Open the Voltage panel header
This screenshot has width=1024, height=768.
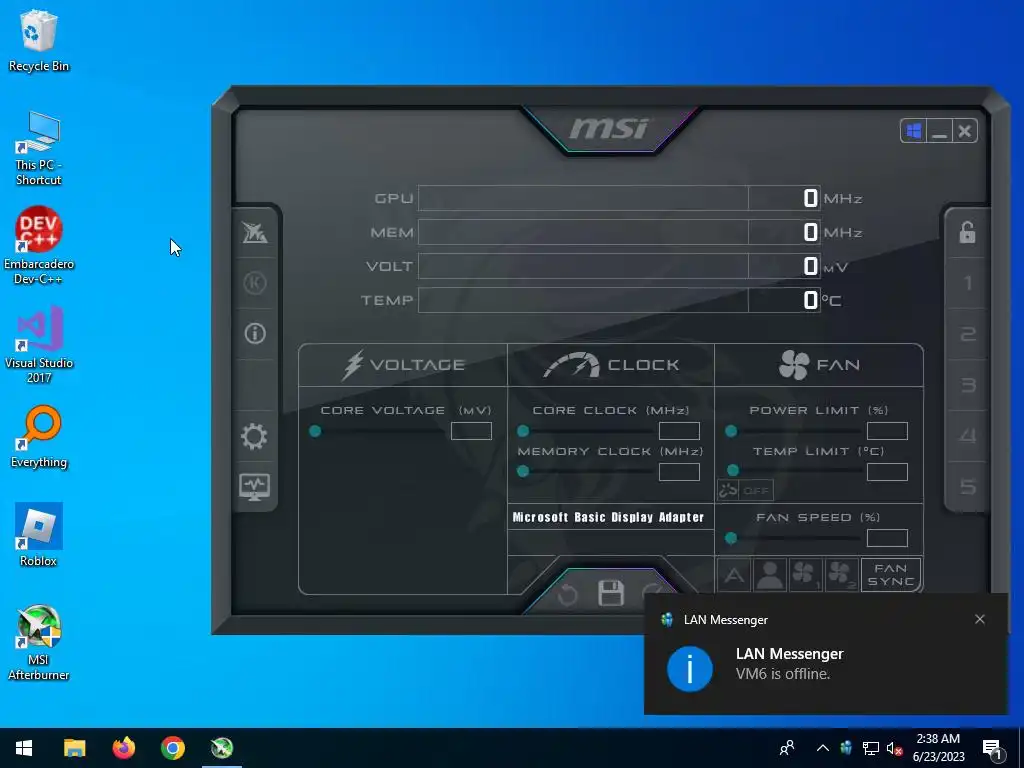(403, 364)
